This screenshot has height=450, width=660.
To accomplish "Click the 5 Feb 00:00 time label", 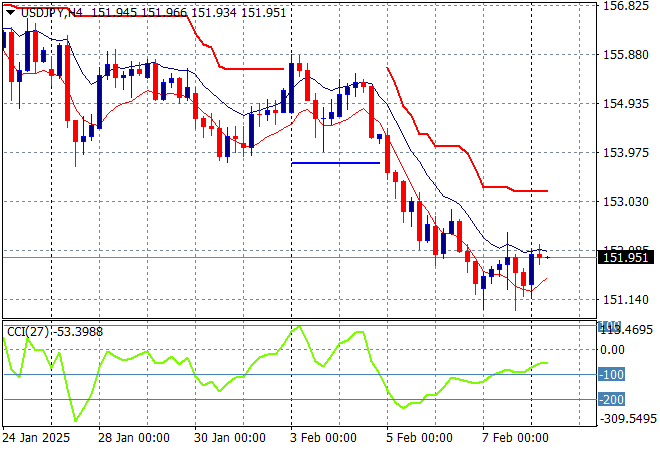I will coord(420,438).
